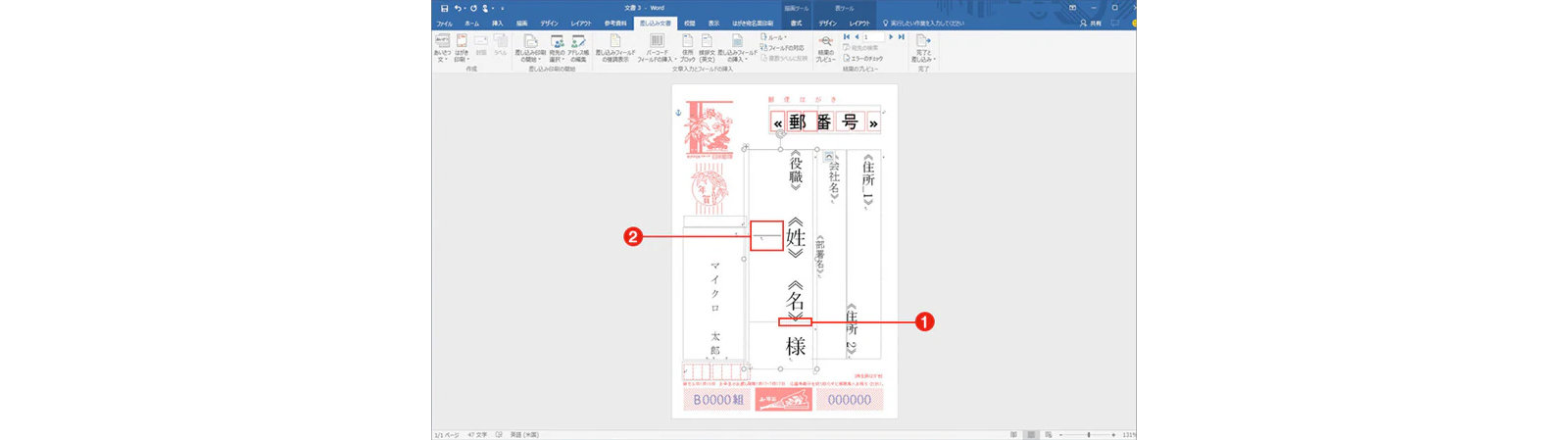Open the 差し込み印刷の開始 start mail merge menu
Viewport: 1568px width, 440px height.
click(x=530, y=48)
